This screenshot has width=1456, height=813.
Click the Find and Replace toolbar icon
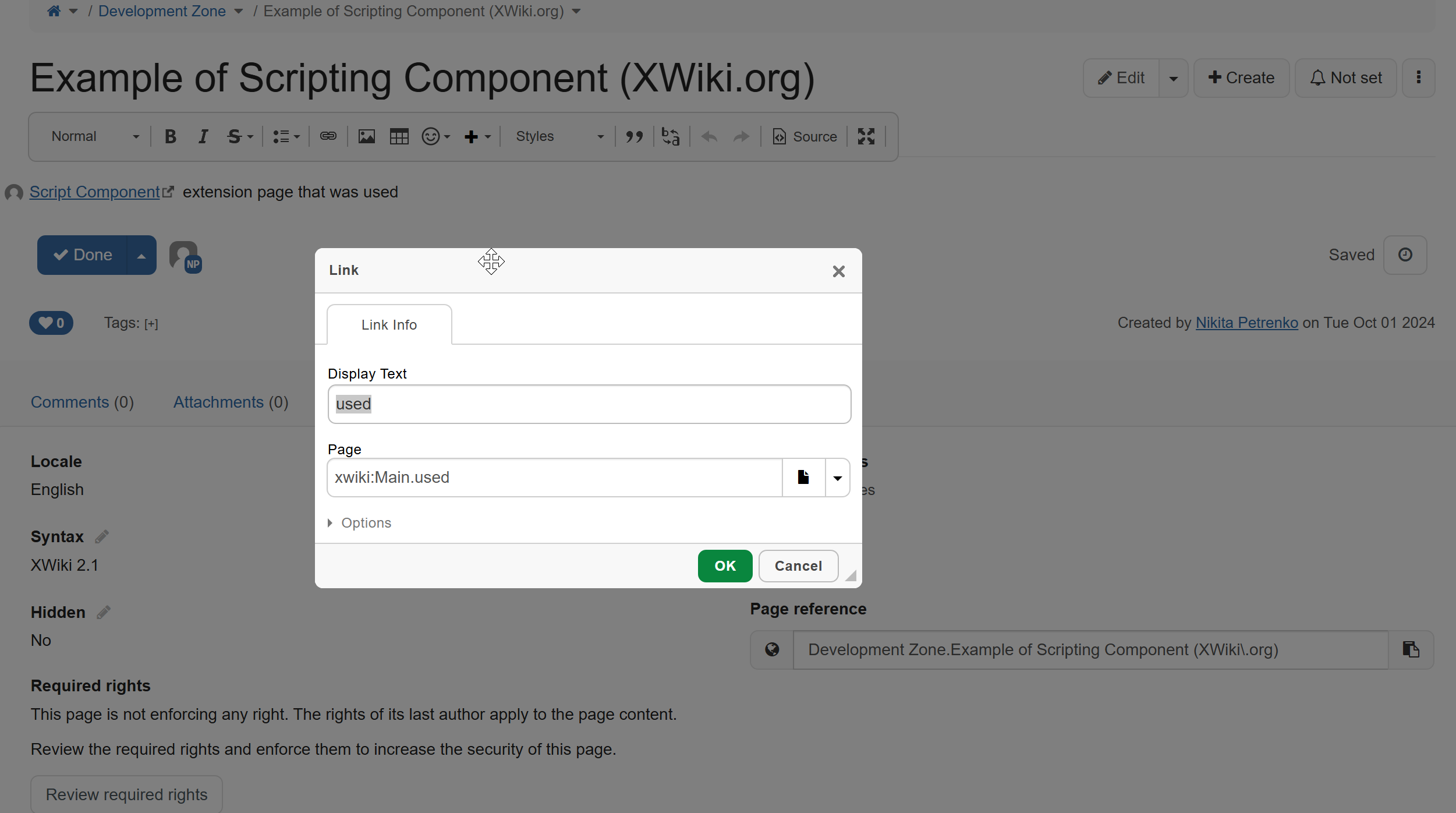[x=671, y=136]
